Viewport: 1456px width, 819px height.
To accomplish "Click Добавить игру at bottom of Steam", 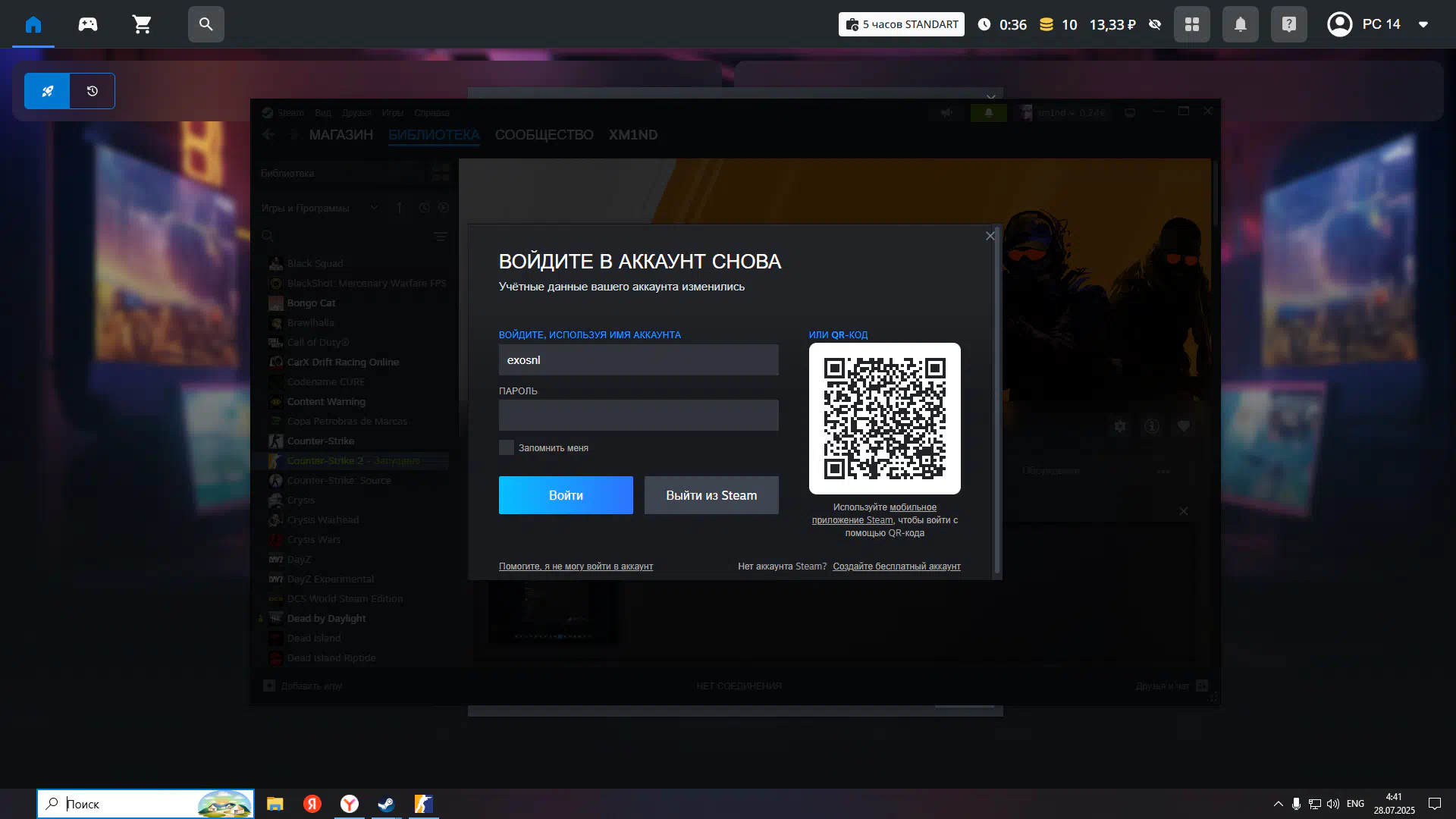I will (x=303, y=686).
